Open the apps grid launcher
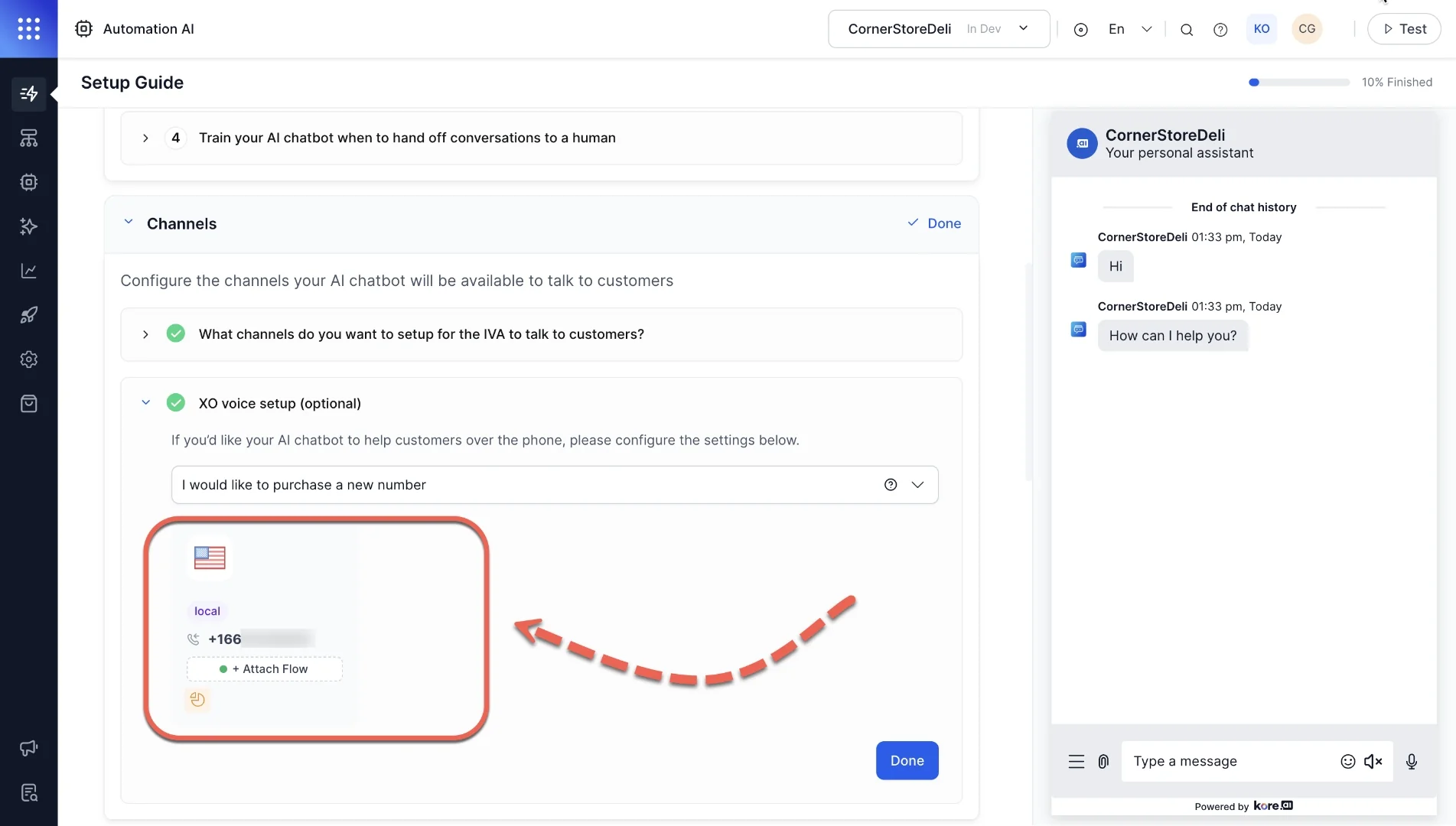Screen dimensions: 1456x826 tap(28, 28)
